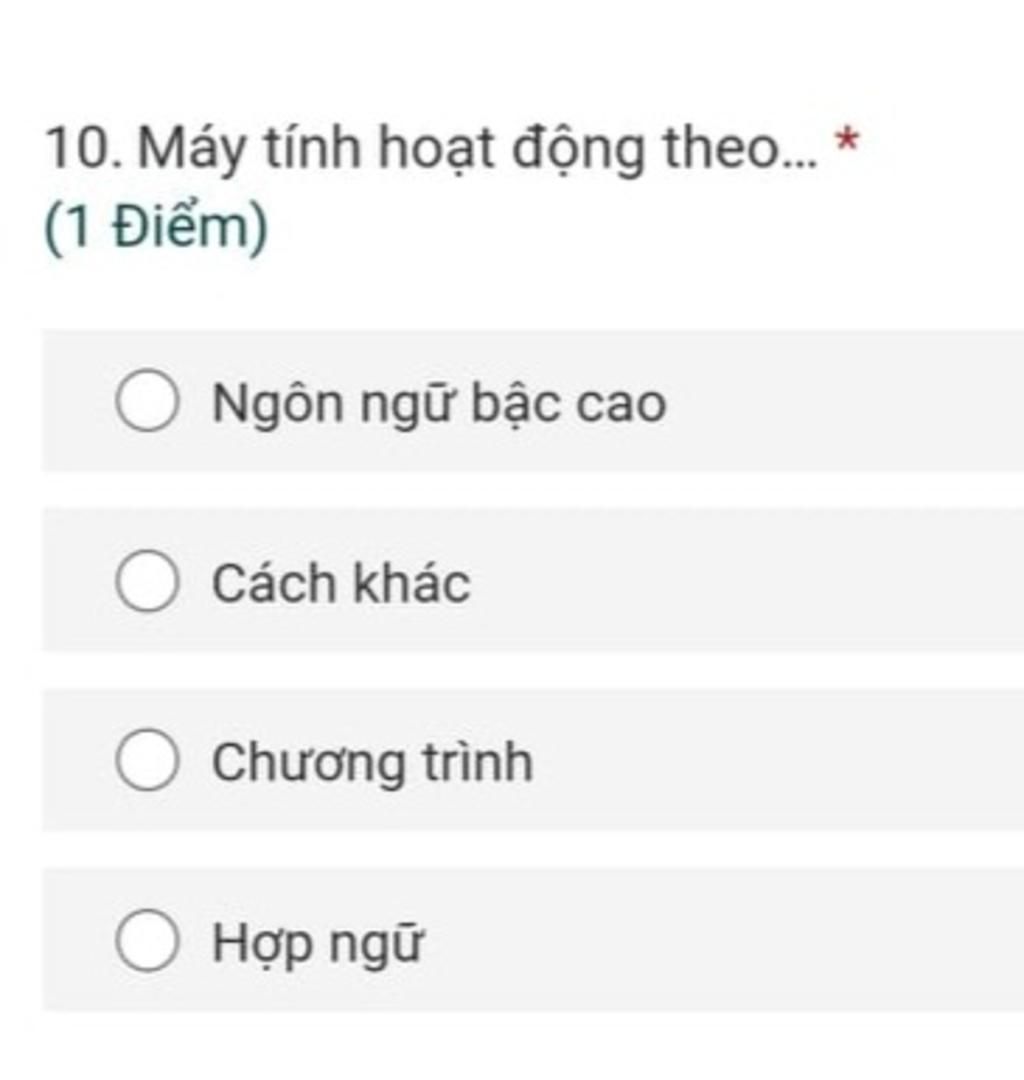
Task: Click the empty part of "Hợp ngữ" row
Action: (x=723, y=939)
